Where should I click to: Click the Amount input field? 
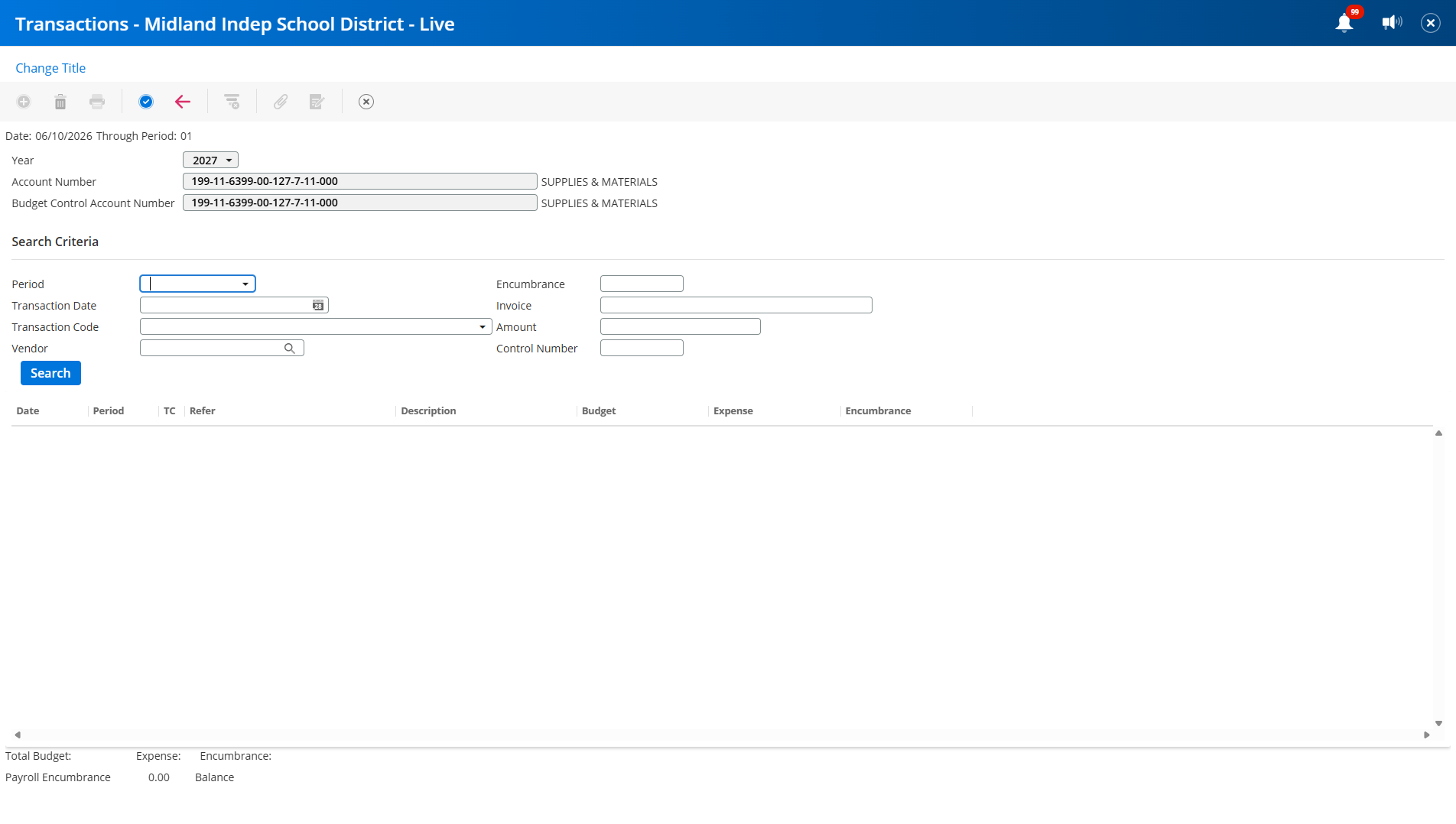coord(681,326)
